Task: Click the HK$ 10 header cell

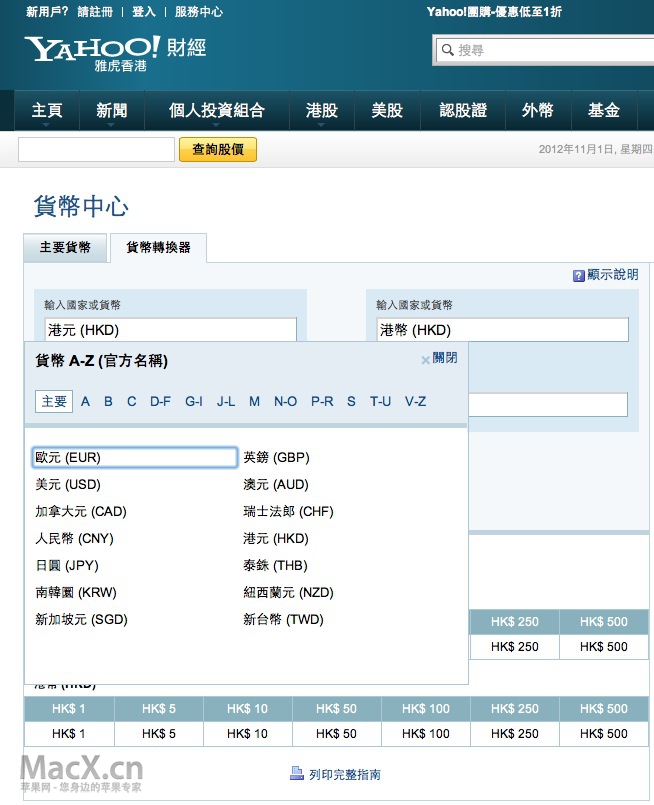Action: [247, 709]
